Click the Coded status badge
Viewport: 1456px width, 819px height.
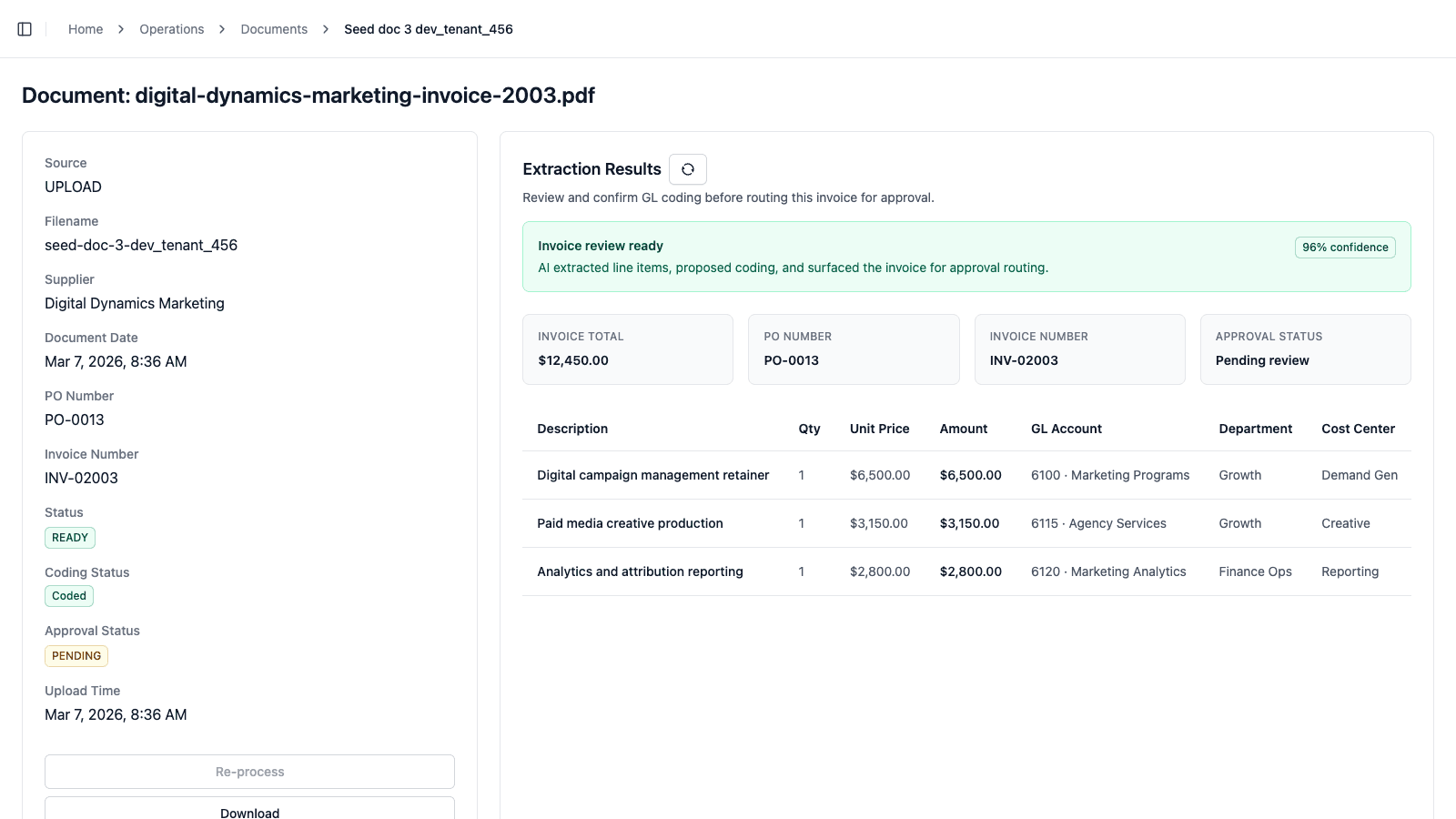[x=68, y=595]
